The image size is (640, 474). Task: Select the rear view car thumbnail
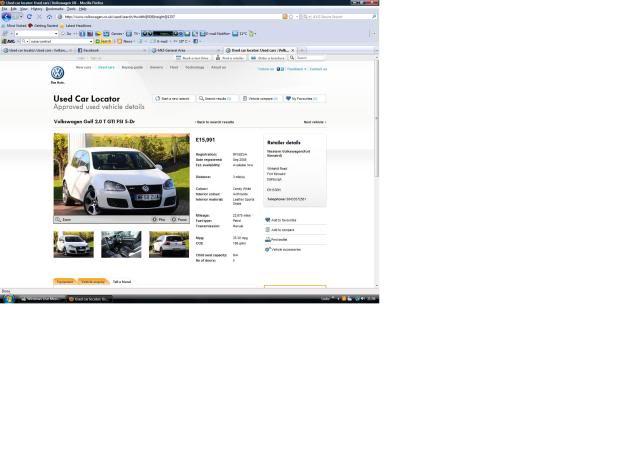169,245
